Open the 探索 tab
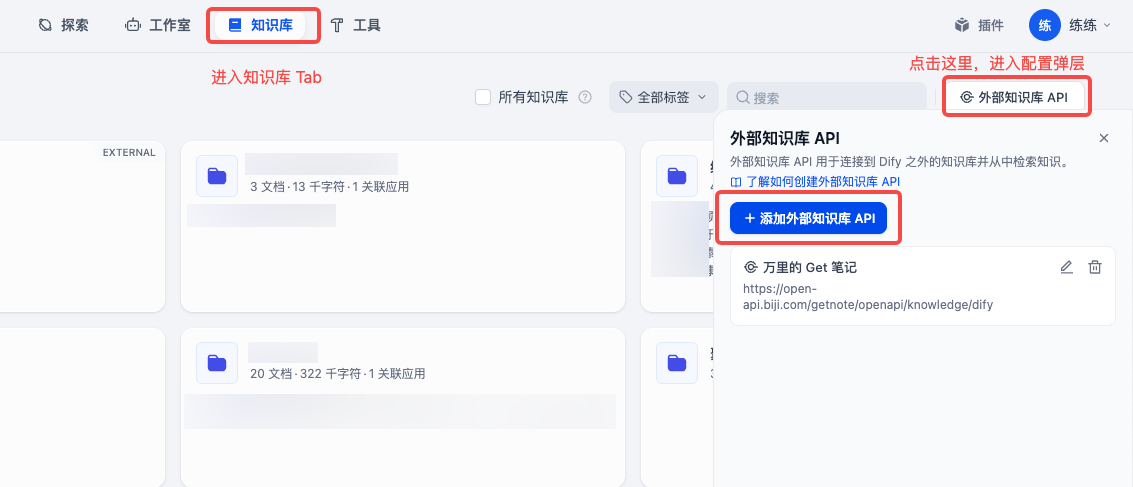Image resolution: width=1133 pixels, height=487 pixels. pyautogui.click(x=64, y=25)
